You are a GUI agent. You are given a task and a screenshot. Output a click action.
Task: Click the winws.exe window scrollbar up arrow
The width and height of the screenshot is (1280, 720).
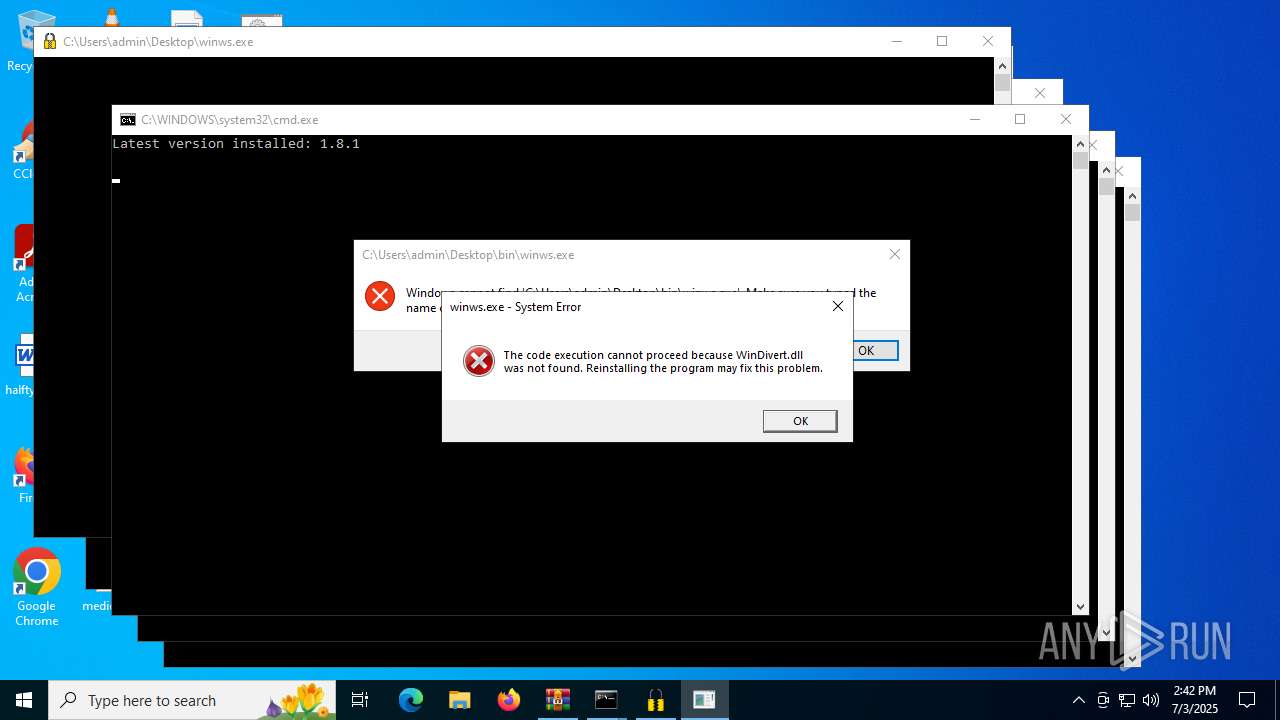click(x=1002, y=65)
